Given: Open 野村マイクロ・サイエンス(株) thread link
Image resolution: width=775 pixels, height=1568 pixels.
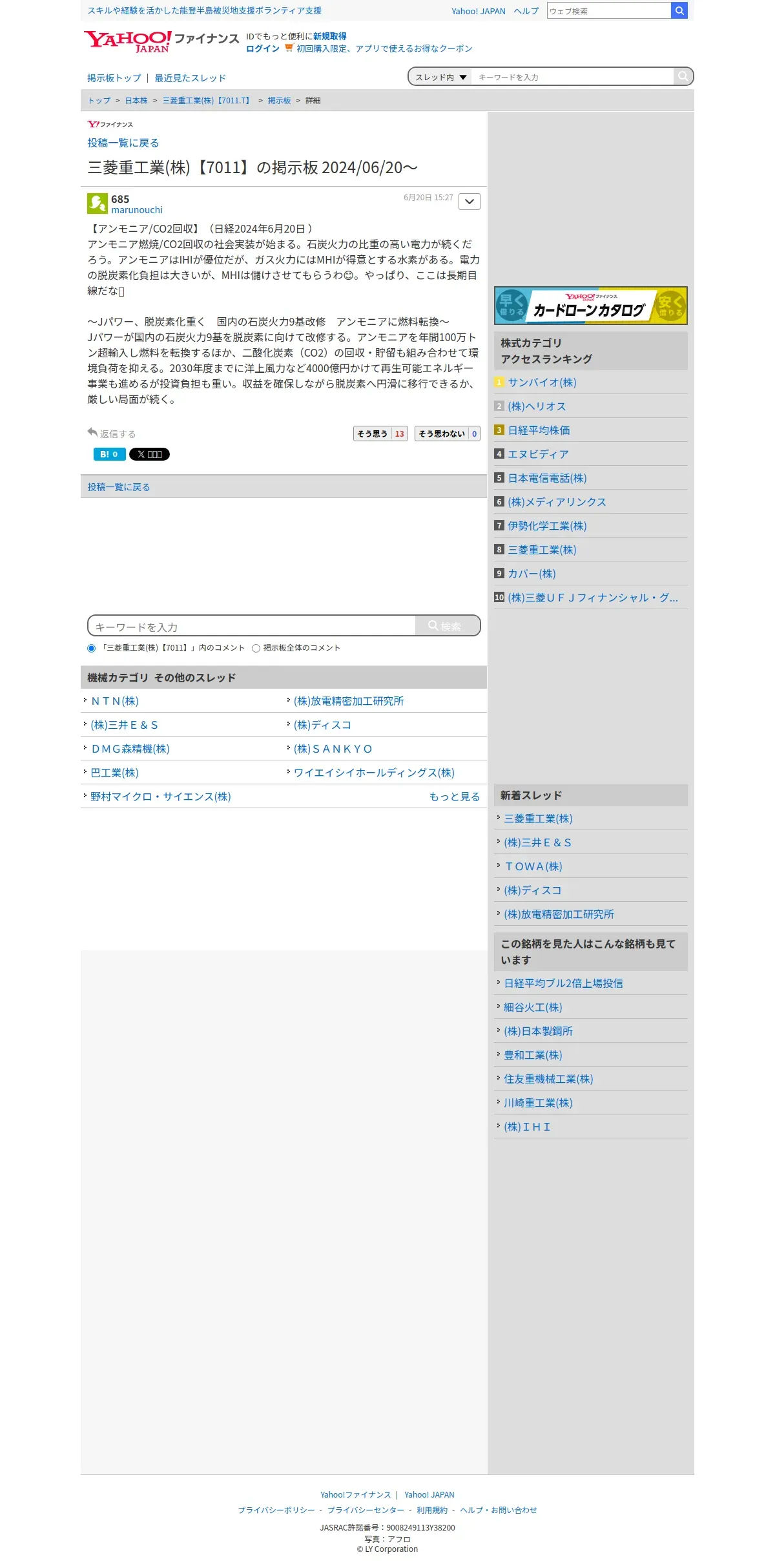Looking at the screenshot, I should tap(161, 797).
